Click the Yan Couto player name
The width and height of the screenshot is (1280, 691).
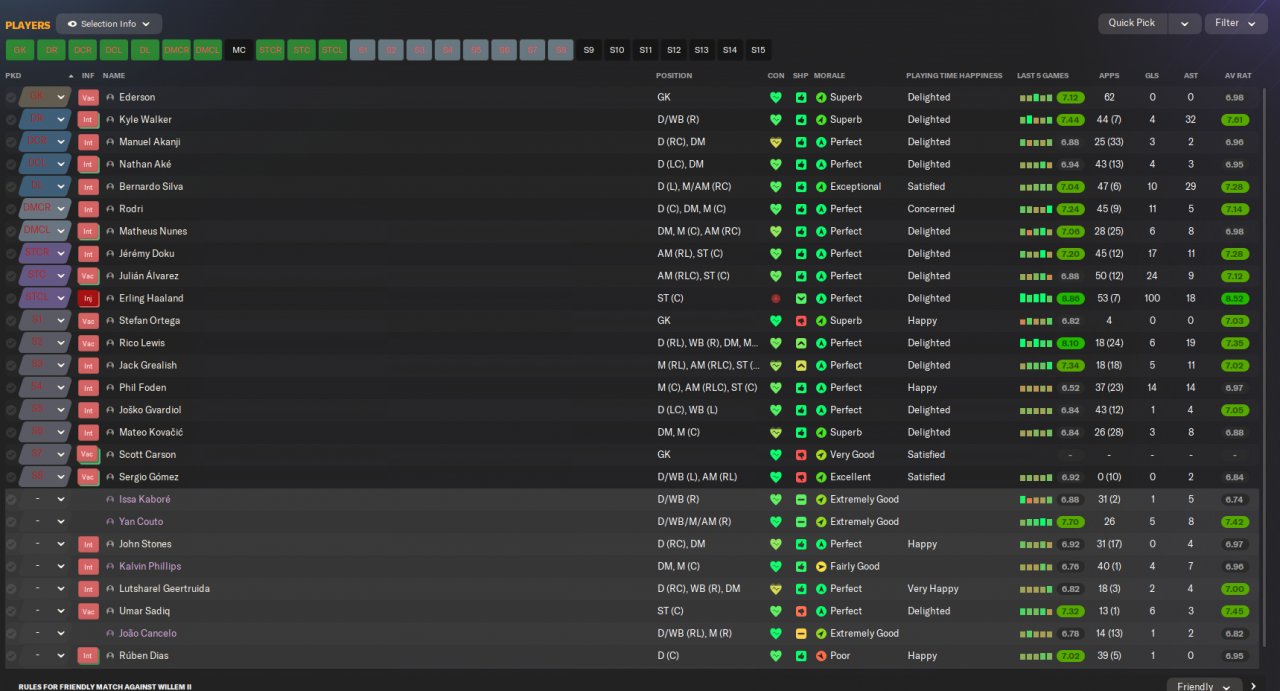(141, 522)
